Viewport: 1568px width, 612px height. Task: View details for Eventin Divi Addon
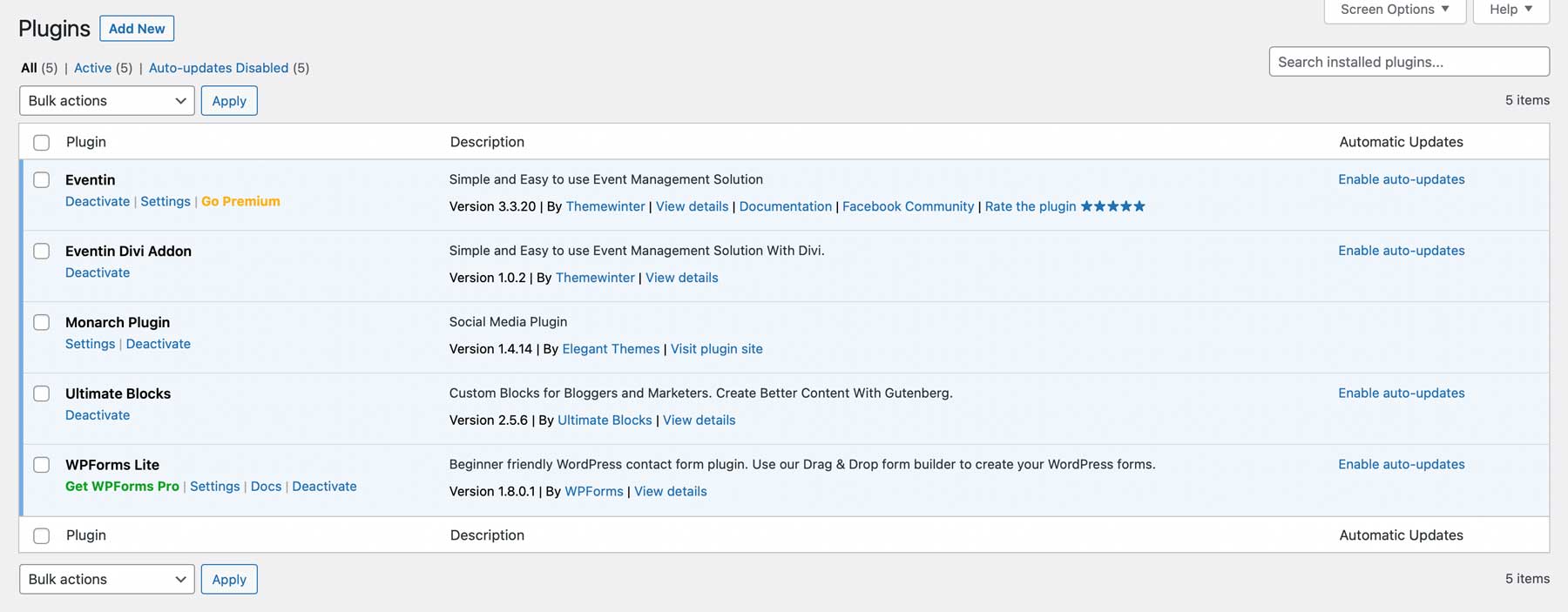[x=682, y=278]
